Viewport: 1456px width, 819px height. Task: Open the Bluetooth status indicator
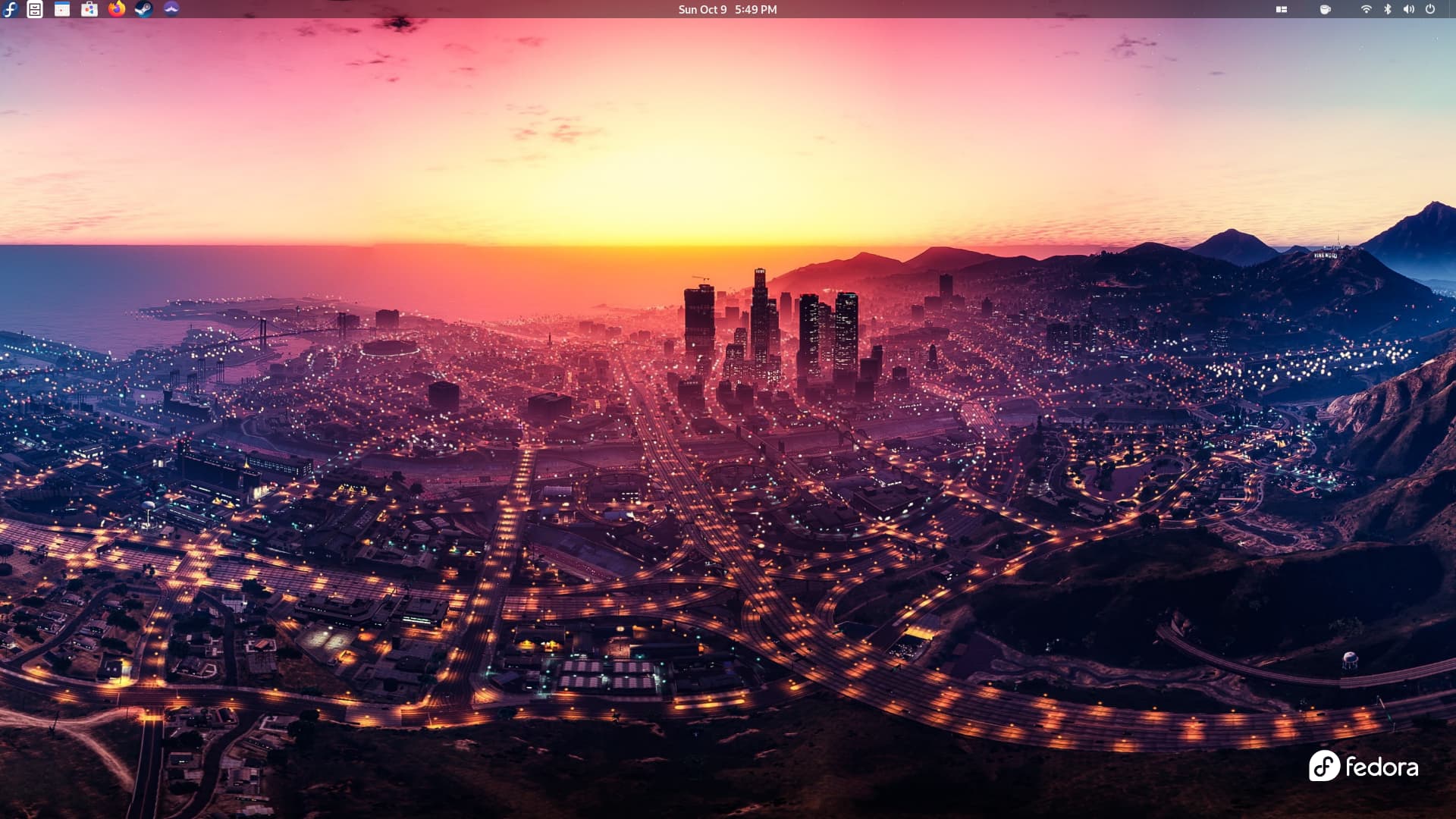[x=1388, y=9]
